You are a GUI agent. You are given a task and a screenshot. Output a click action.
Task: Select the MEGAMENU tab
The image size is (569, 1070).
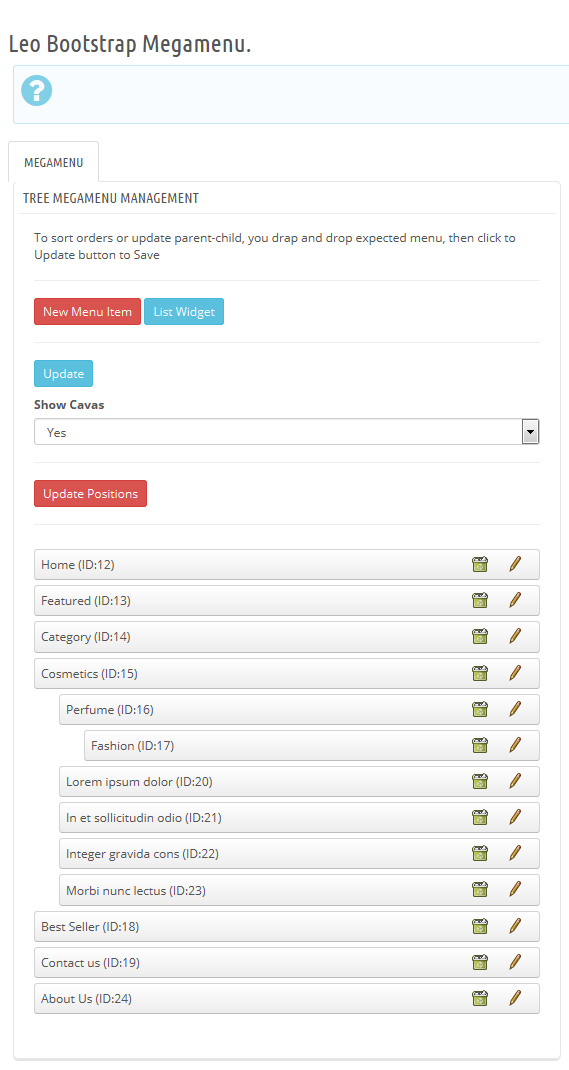[x=53, y=162]
